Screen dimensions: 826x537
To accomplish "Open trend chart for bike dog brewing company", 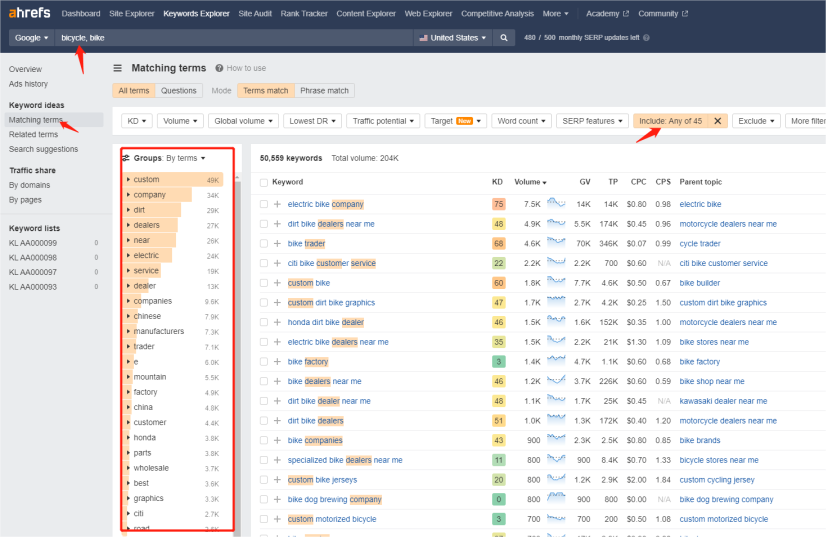I will tap(556, 499).
